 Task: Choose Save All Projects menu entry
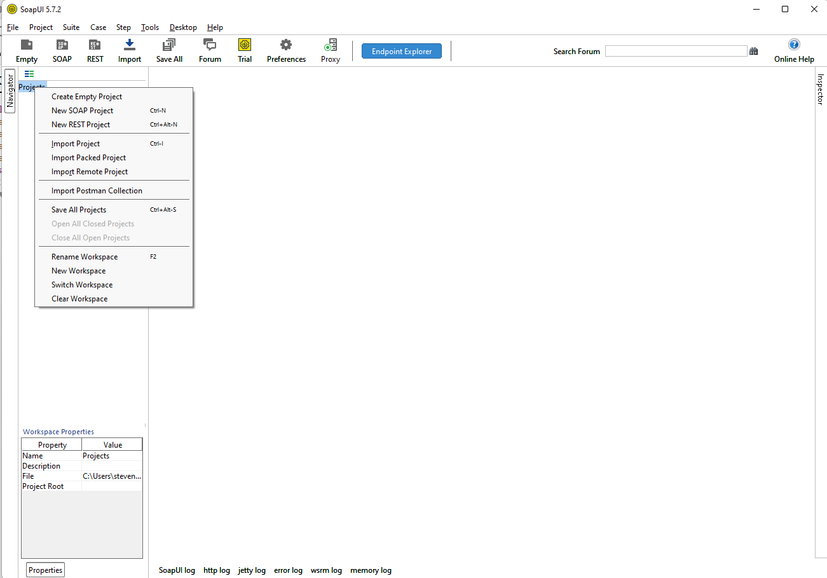pos(114,209)
